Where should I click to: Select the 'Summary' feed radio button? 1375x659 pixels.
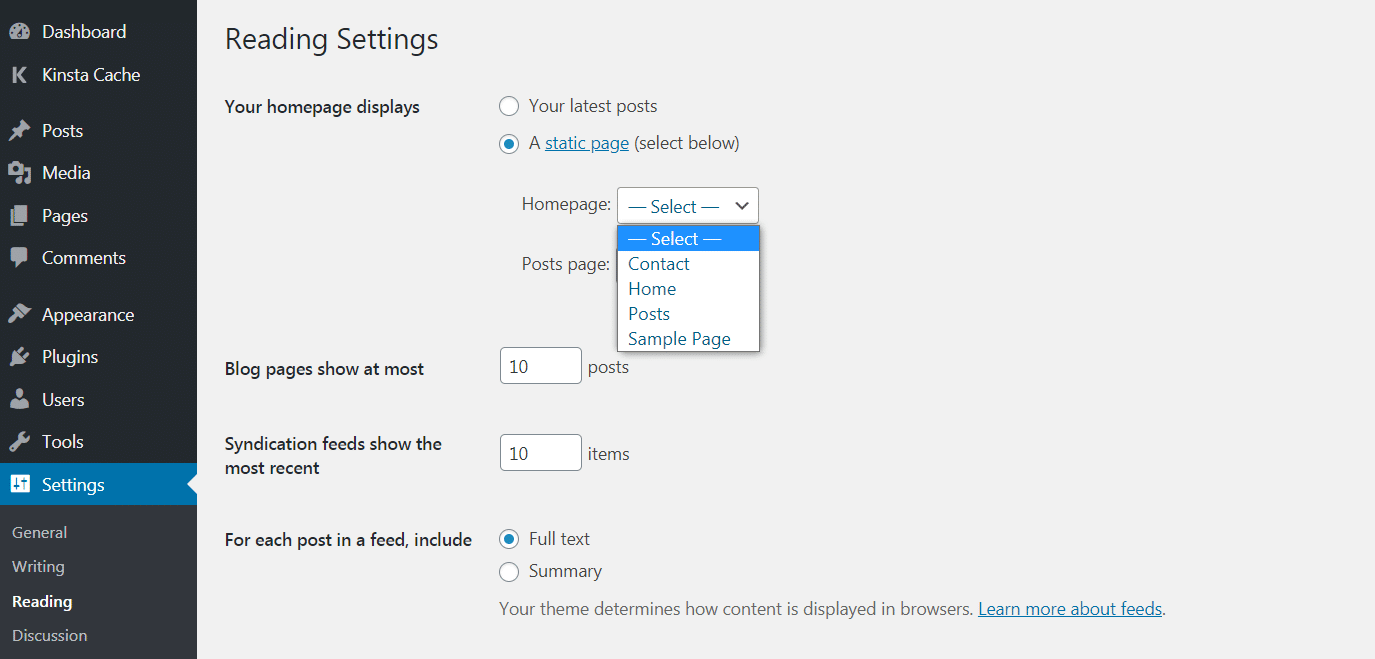(509, 572)
